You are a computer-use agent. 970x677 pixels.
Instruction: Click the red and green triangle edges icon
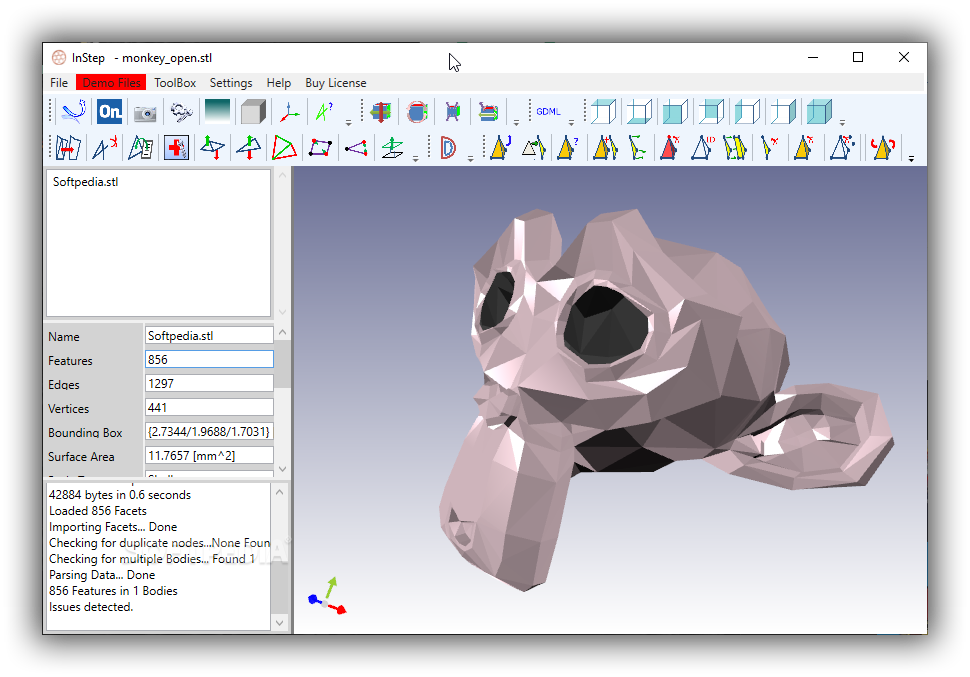tap(284, 148)
